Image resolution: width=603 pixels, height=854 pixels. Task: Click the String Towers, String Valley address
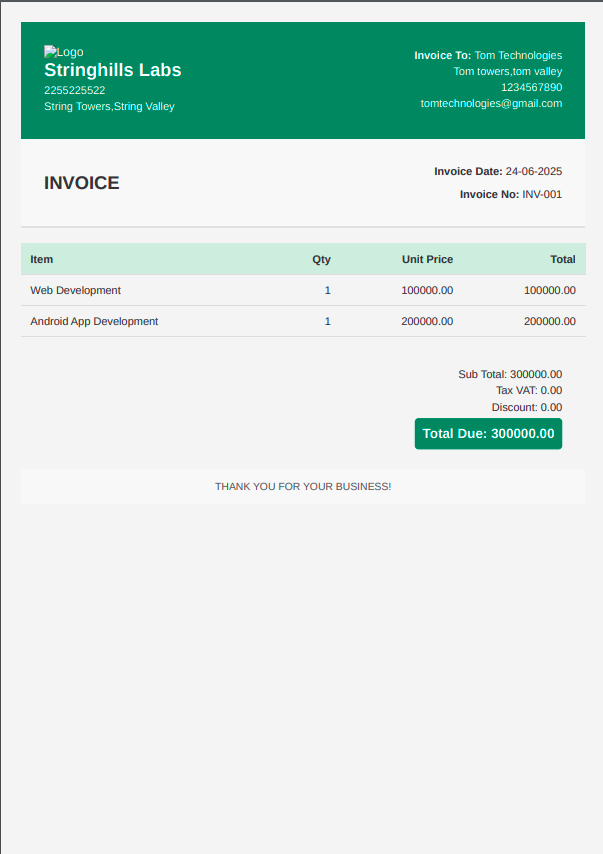pyautogui.click(x=109, y=106)
